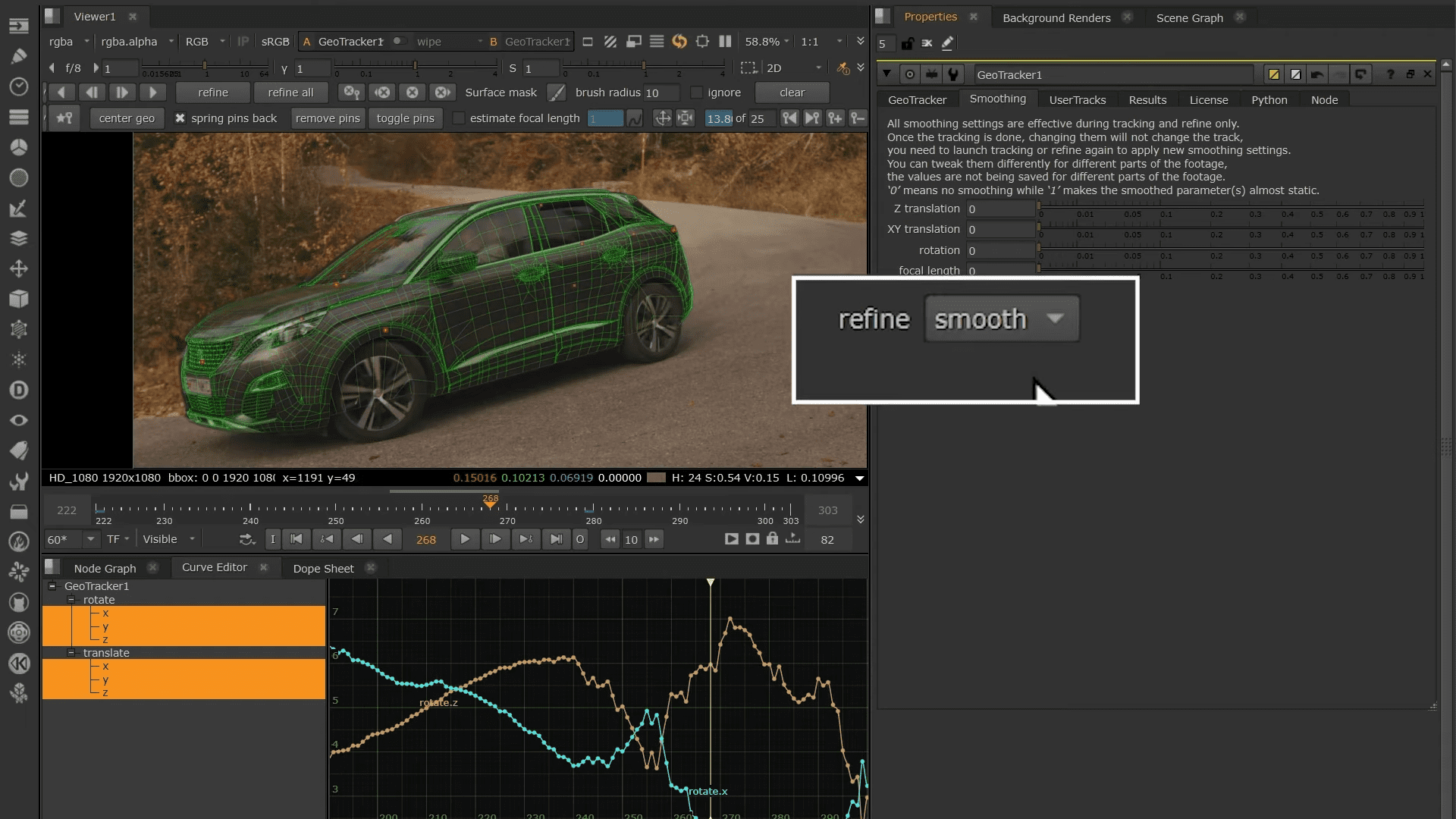Click the remove pins button
The height and width of the screenshot is (819, 1456).
pyautogui.click(x=328, y=118)
